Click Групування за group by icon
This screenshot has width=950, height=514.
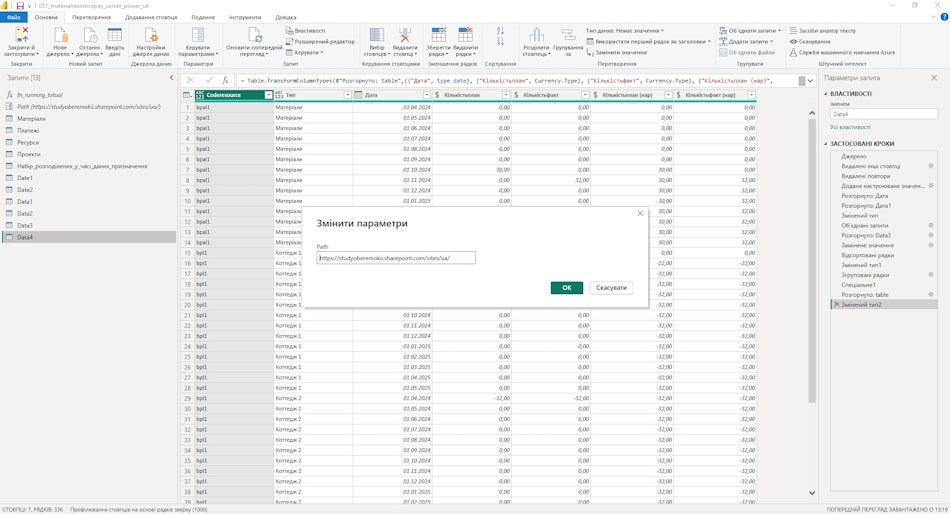coord(568,35)
